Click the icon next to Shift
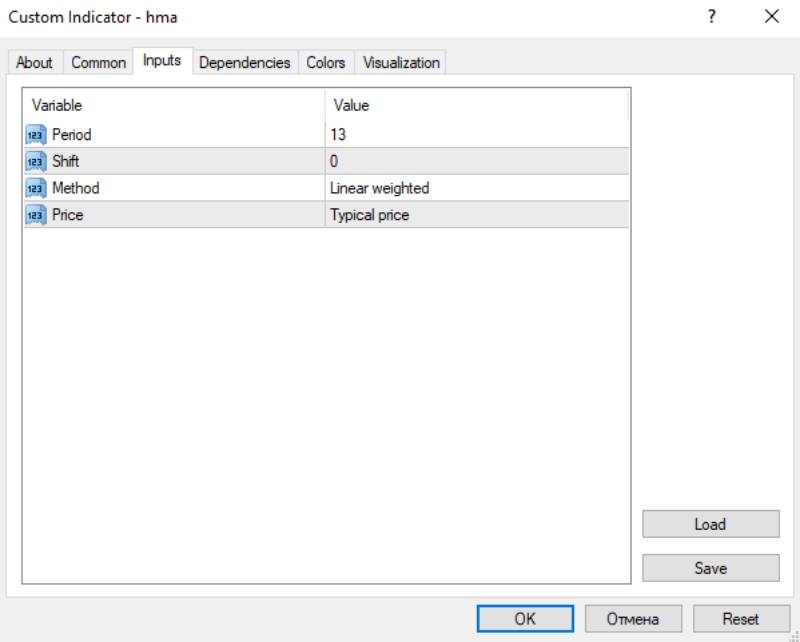This screenshot has width=800, height=642. pyautogui.click(x=35, y=161)
